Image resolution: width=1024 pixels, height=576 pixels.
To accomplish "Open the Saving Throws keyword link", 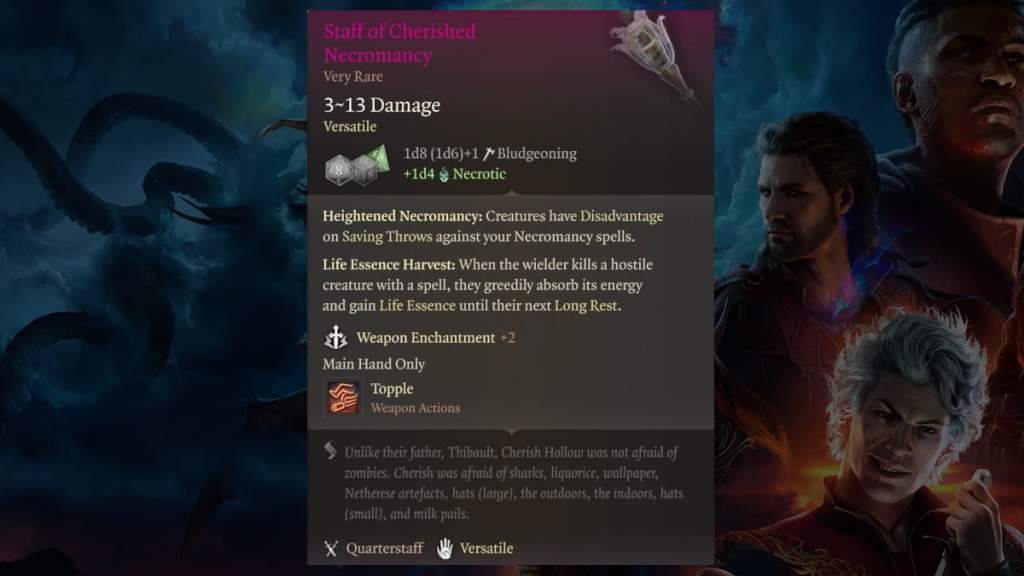I will [x=387, y=236].
